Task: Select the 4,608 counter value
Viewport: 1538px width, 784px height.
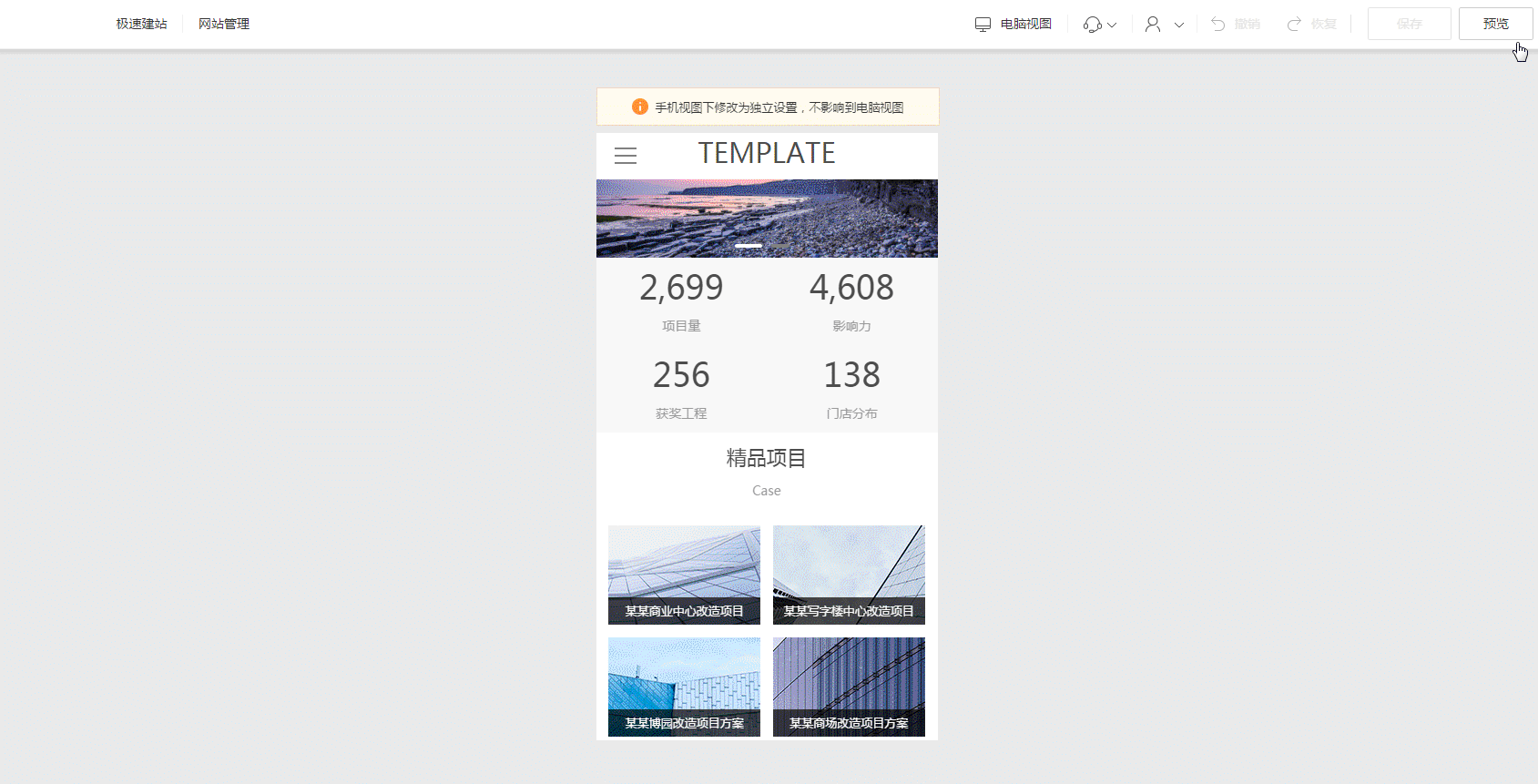Action: coord(851,288)
